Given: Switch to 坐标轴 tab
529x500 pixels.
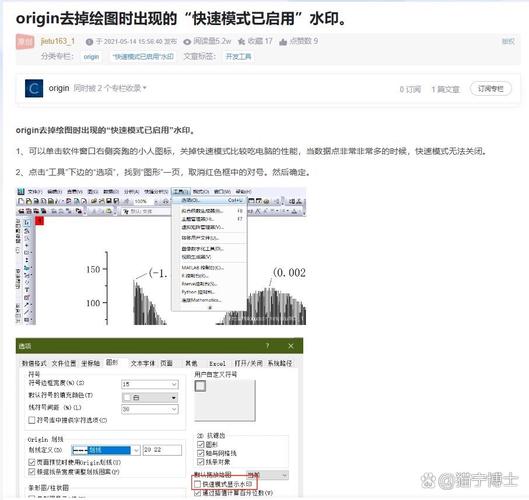Looking at the screenshot, I should coord(90,363).
